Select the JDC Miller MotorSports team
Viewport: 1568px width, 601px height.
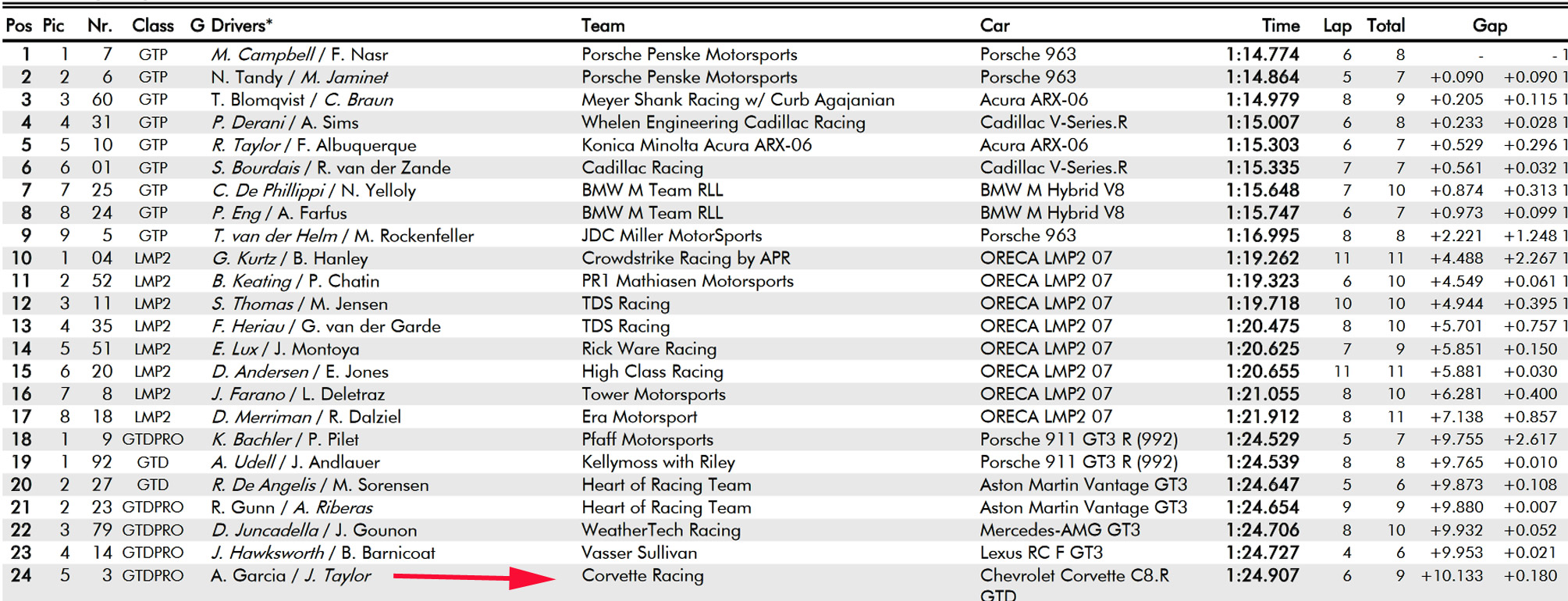671,236
